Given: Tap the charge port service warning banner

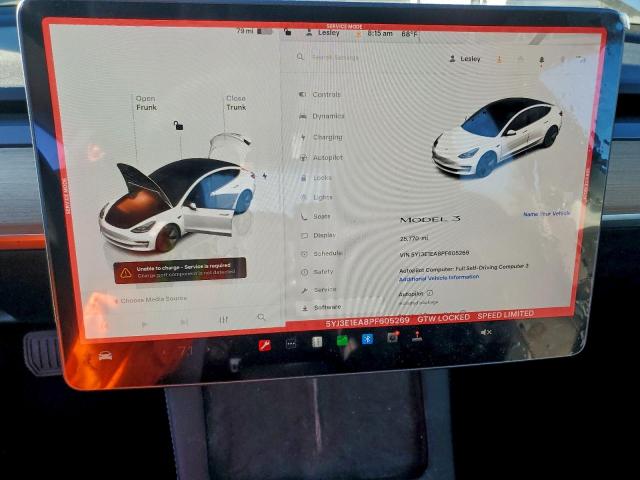Looking at the screenshot, I should coord(180,271).
